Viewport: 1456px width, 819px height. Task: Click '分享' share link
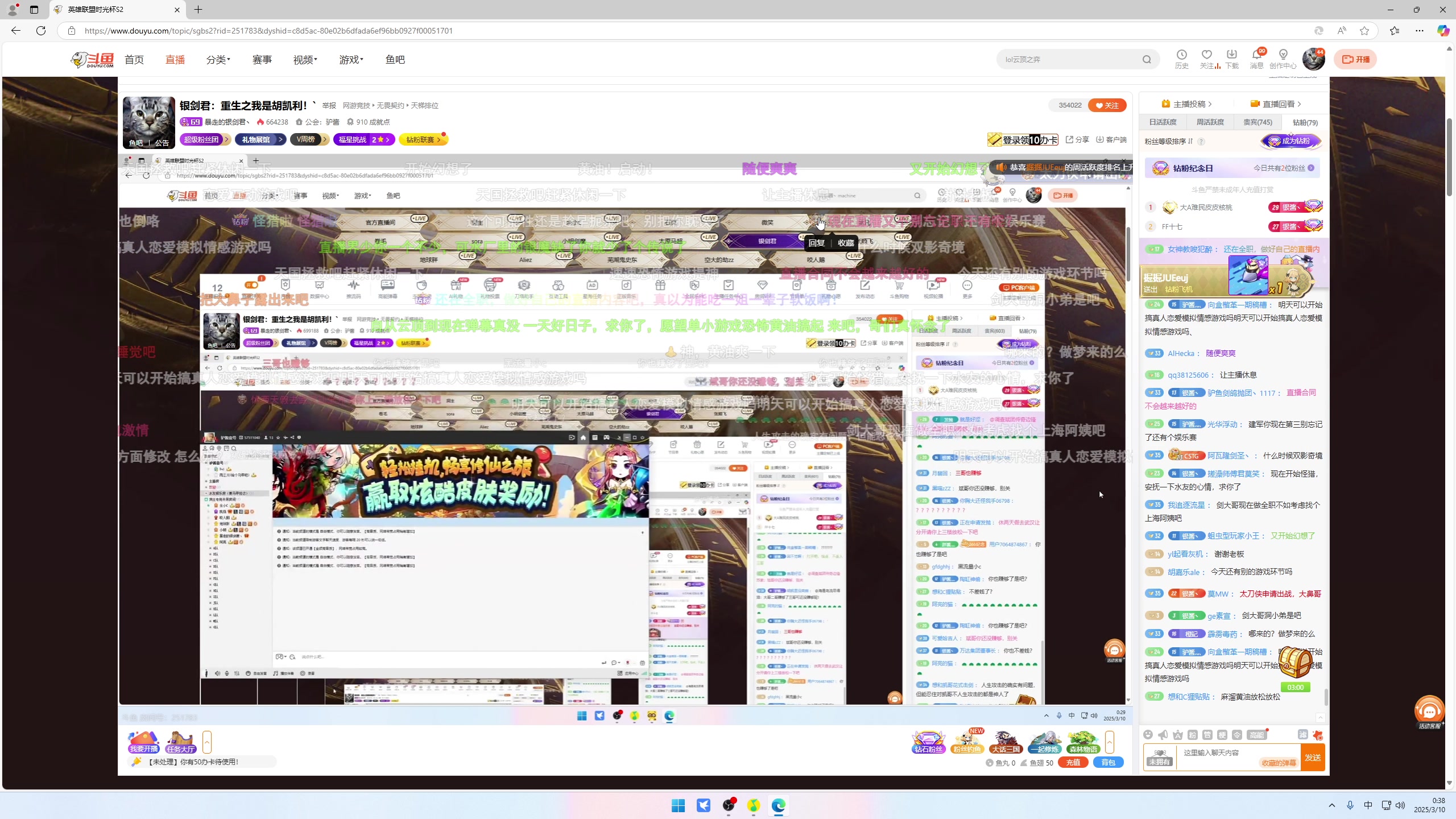1077,139
